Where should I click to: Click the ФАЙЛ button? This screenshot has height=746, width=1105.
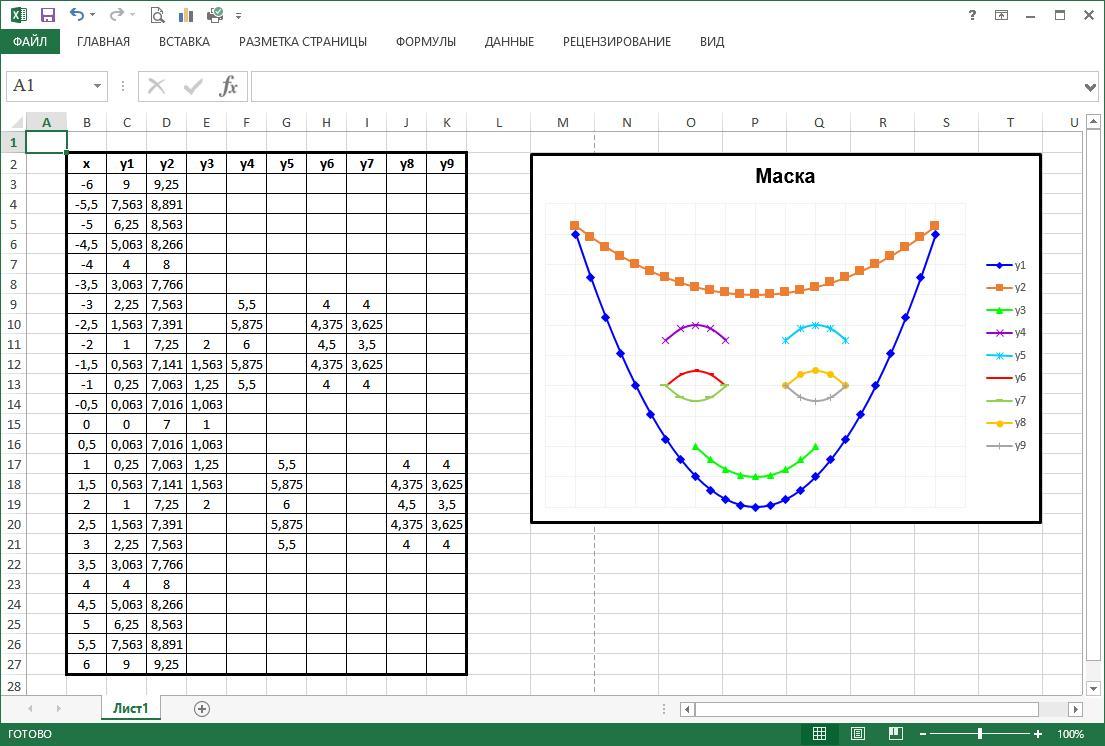(30, 42)
